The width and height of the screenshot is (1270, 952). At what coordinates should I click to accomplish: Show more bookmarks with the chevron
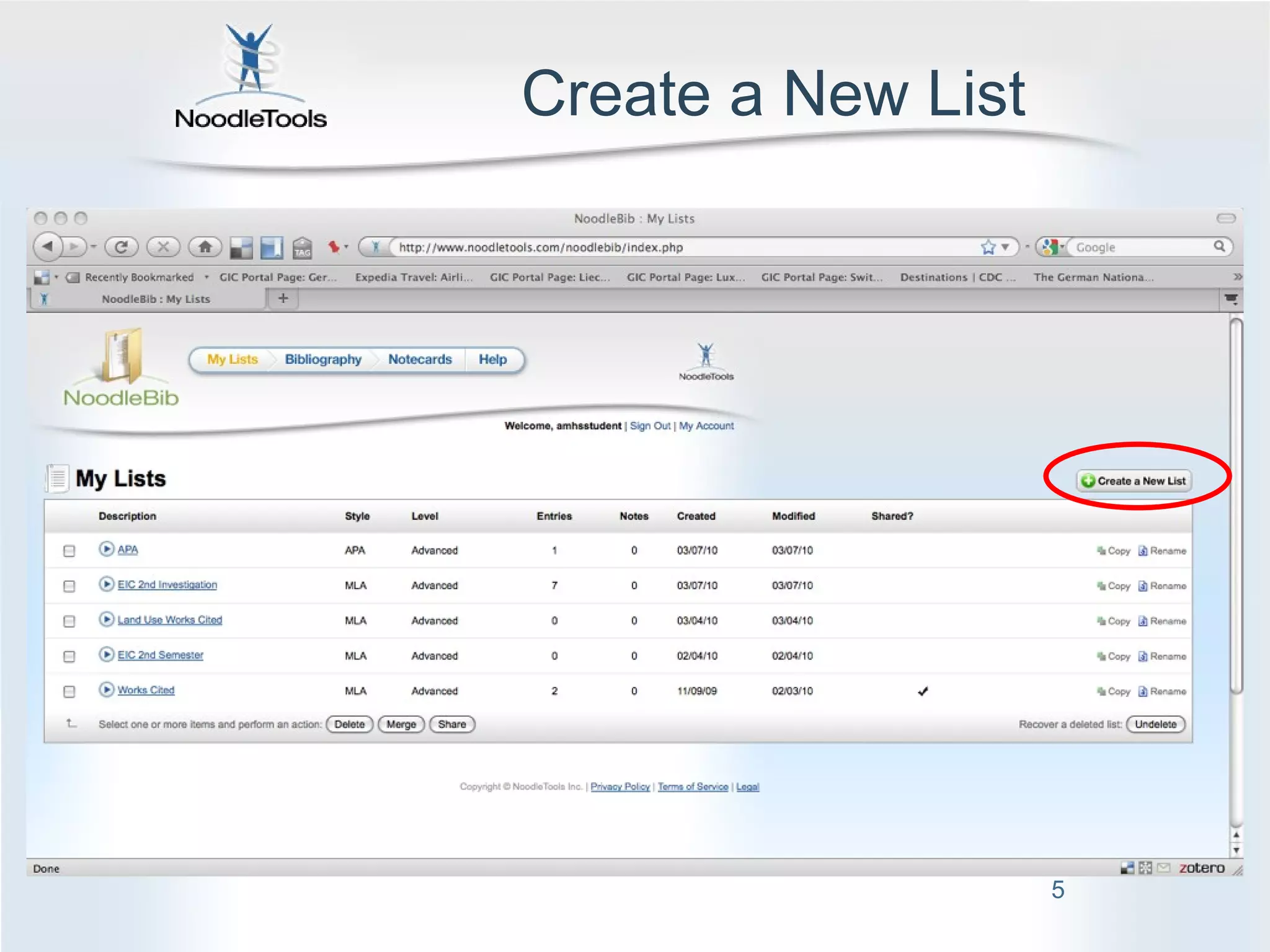point(1237,276)
